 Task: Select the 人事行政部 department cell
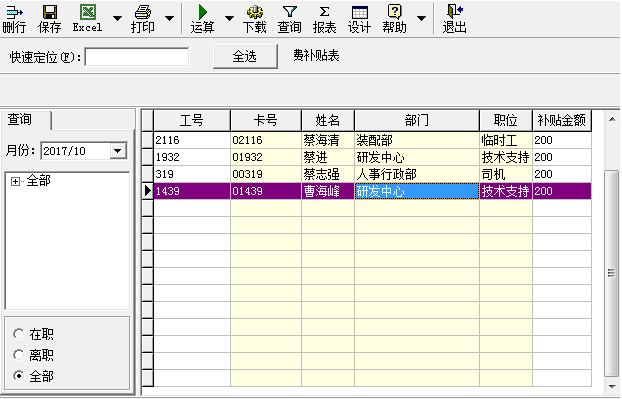[x=417, y=175]
